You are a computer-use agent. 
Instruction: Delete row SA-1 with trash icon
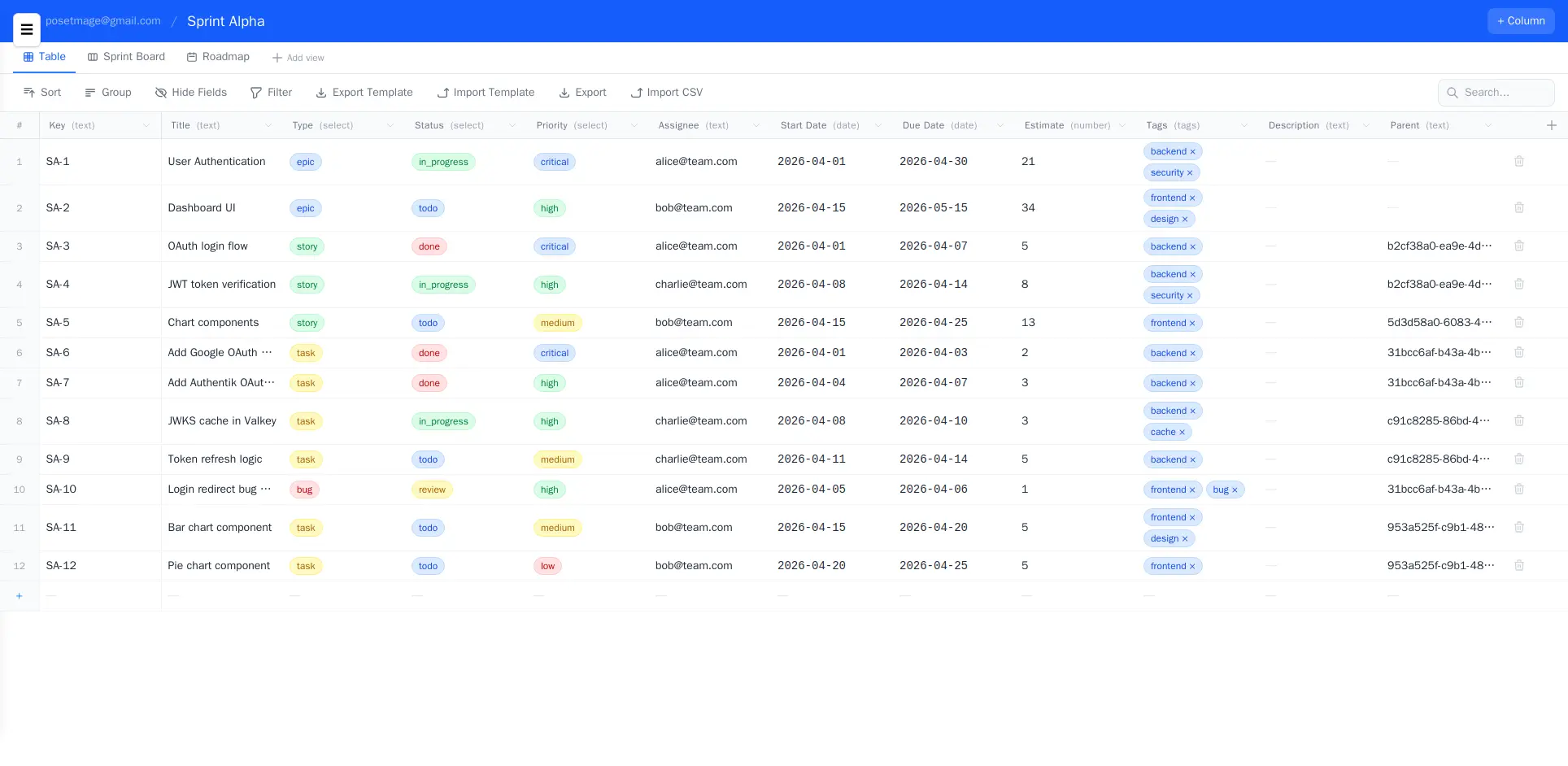click(1518, 162)
